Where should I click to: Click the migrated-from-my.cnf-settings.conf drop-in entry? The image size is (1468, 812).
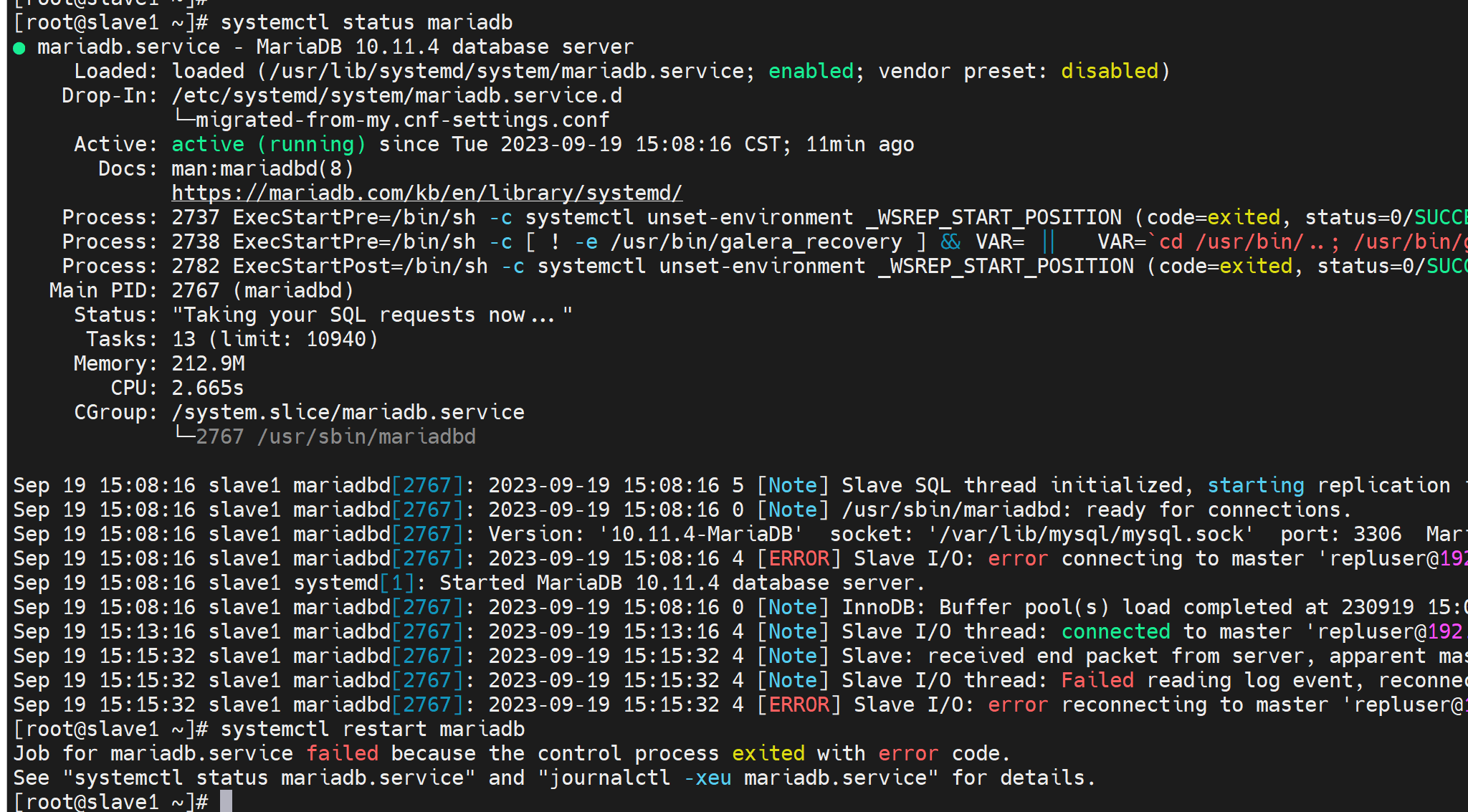[401, 120]
